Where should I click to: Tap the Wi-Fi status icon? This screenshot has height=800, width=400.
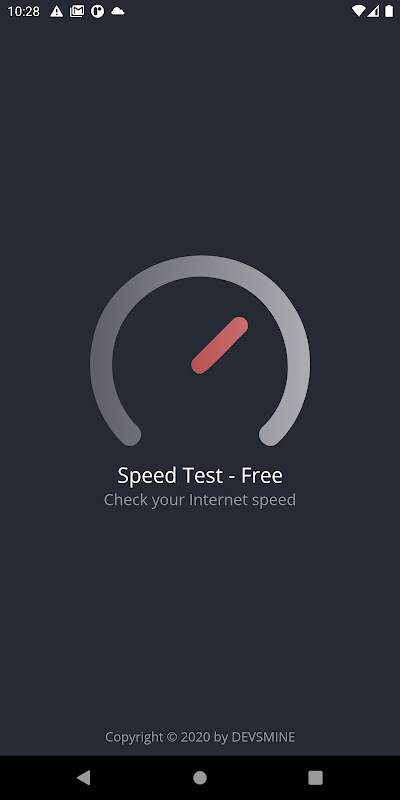[x=359, y=11]
